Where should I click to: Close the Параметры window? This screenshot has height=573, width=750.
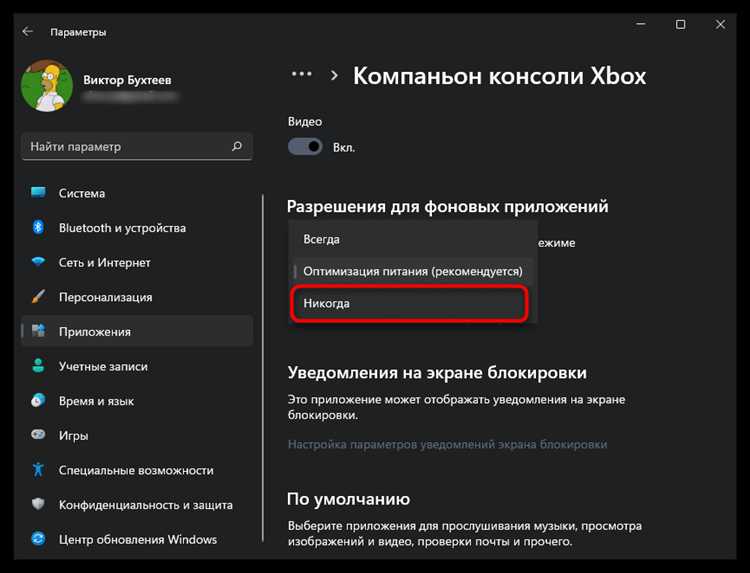pyautogui.click(x=720, y=24)
